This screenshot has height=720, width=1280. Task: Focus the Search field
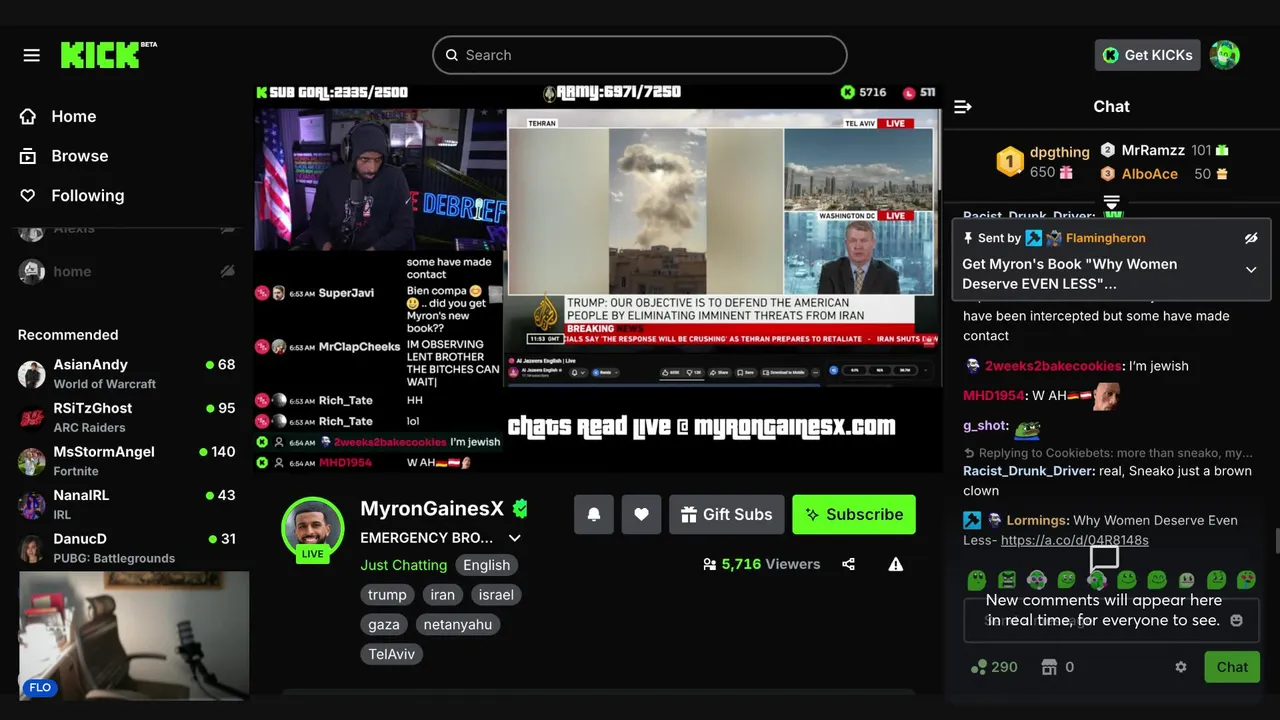tap(640, 55)
